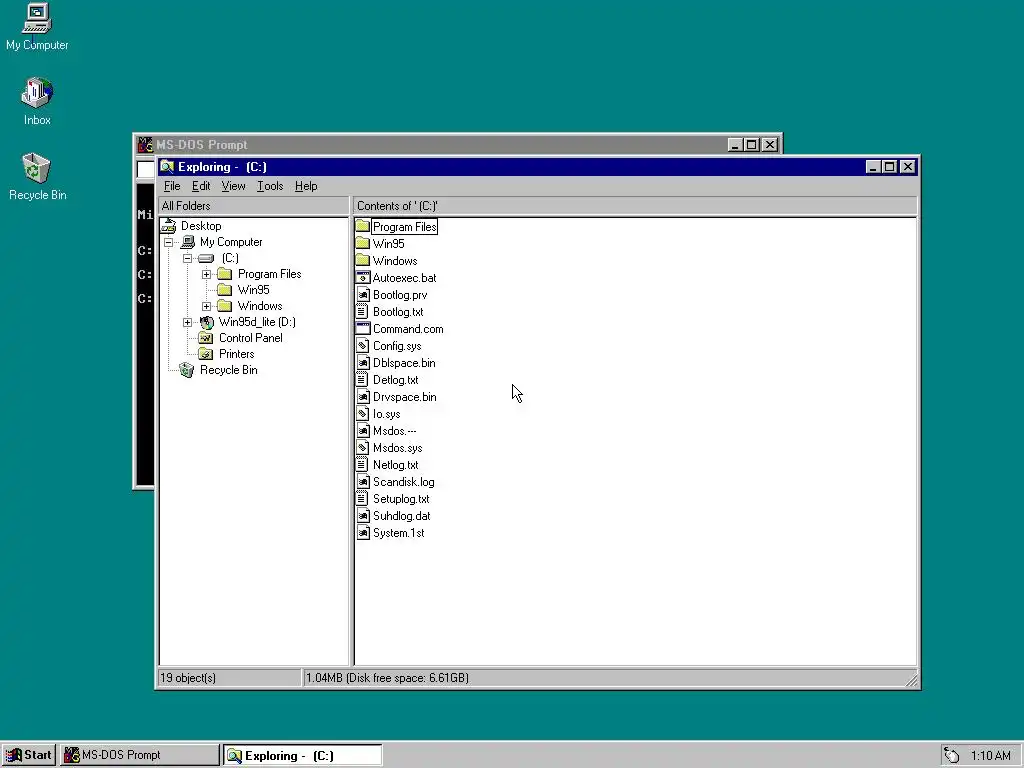1024x768 pixels.
Task: Click the Explorer window resize grip
Action: 911,680
